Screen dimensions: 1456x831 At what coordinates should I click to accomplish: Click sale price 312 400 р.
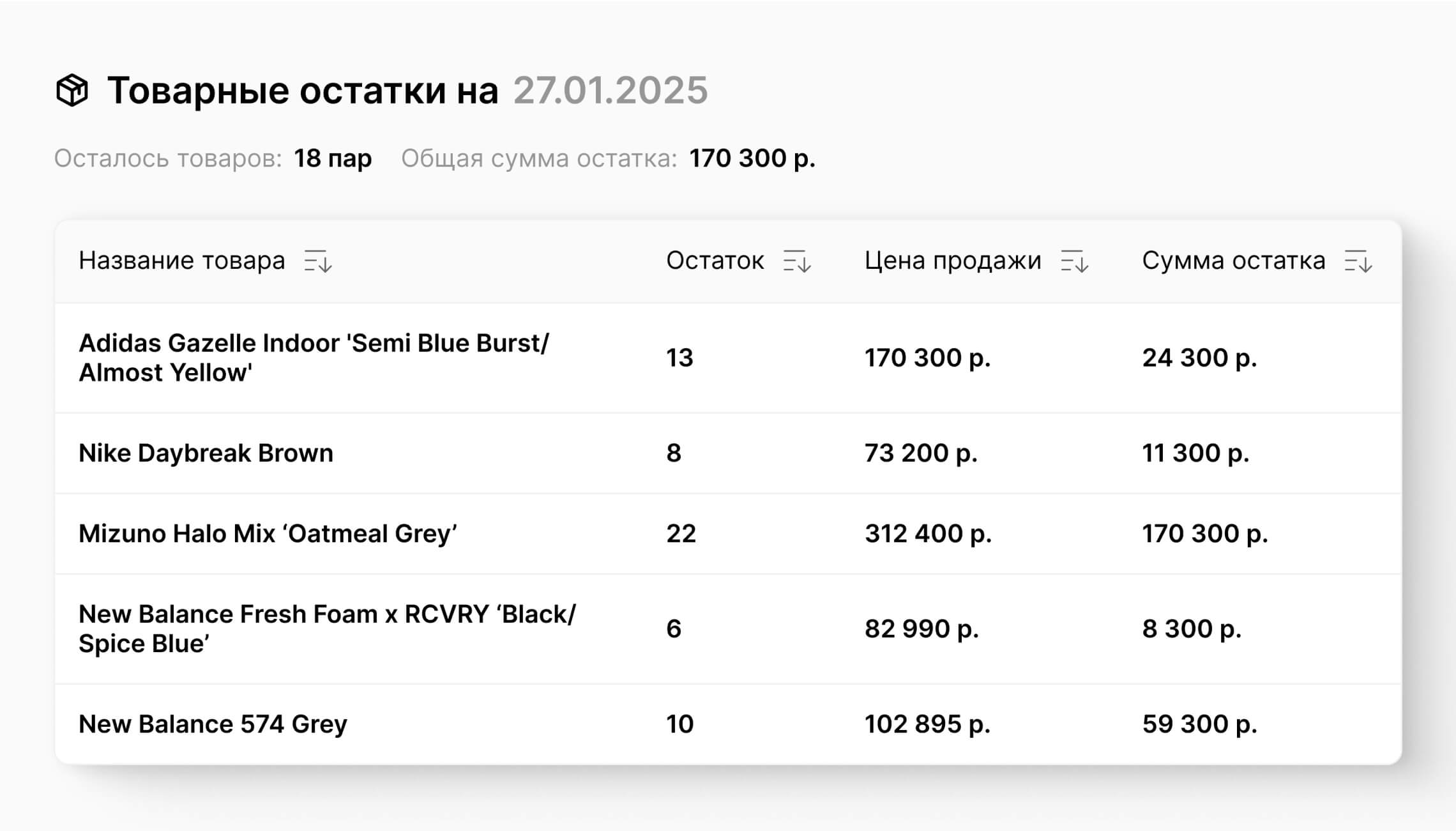929,533
